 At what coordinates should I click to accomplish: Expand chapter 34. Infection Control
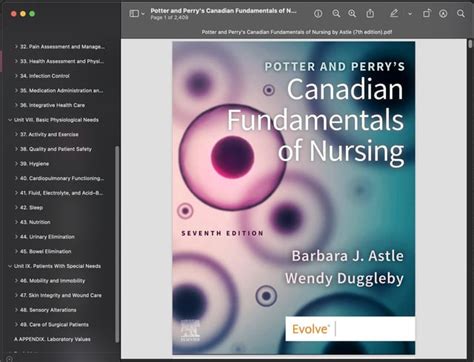click(16, 76)
